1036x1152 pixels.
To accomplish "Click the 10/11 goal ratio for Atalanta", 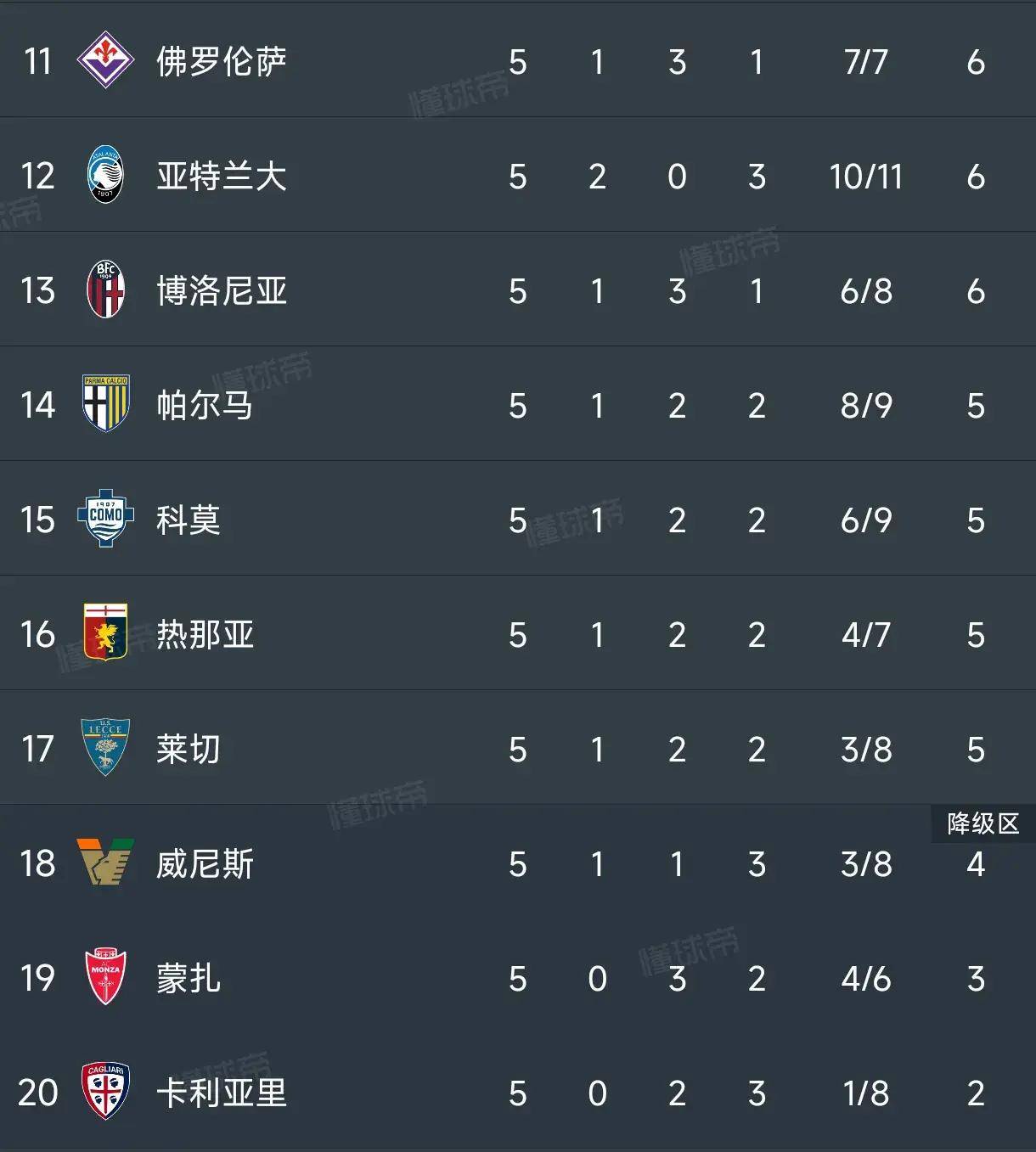I will click(x=867, y=177).
